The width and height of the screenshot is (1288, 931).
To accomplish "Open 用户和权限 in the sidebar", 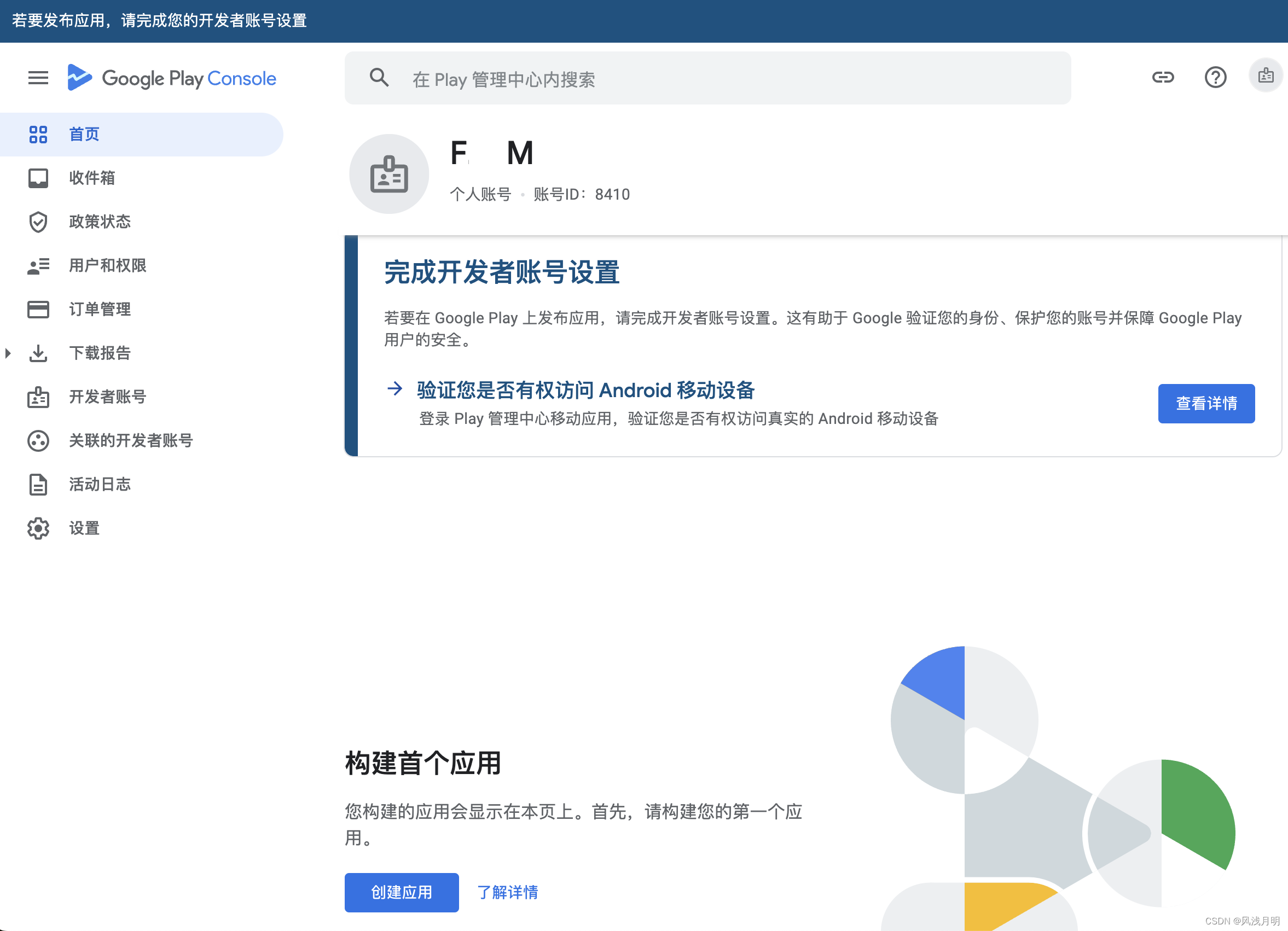I will coord(107,266).
